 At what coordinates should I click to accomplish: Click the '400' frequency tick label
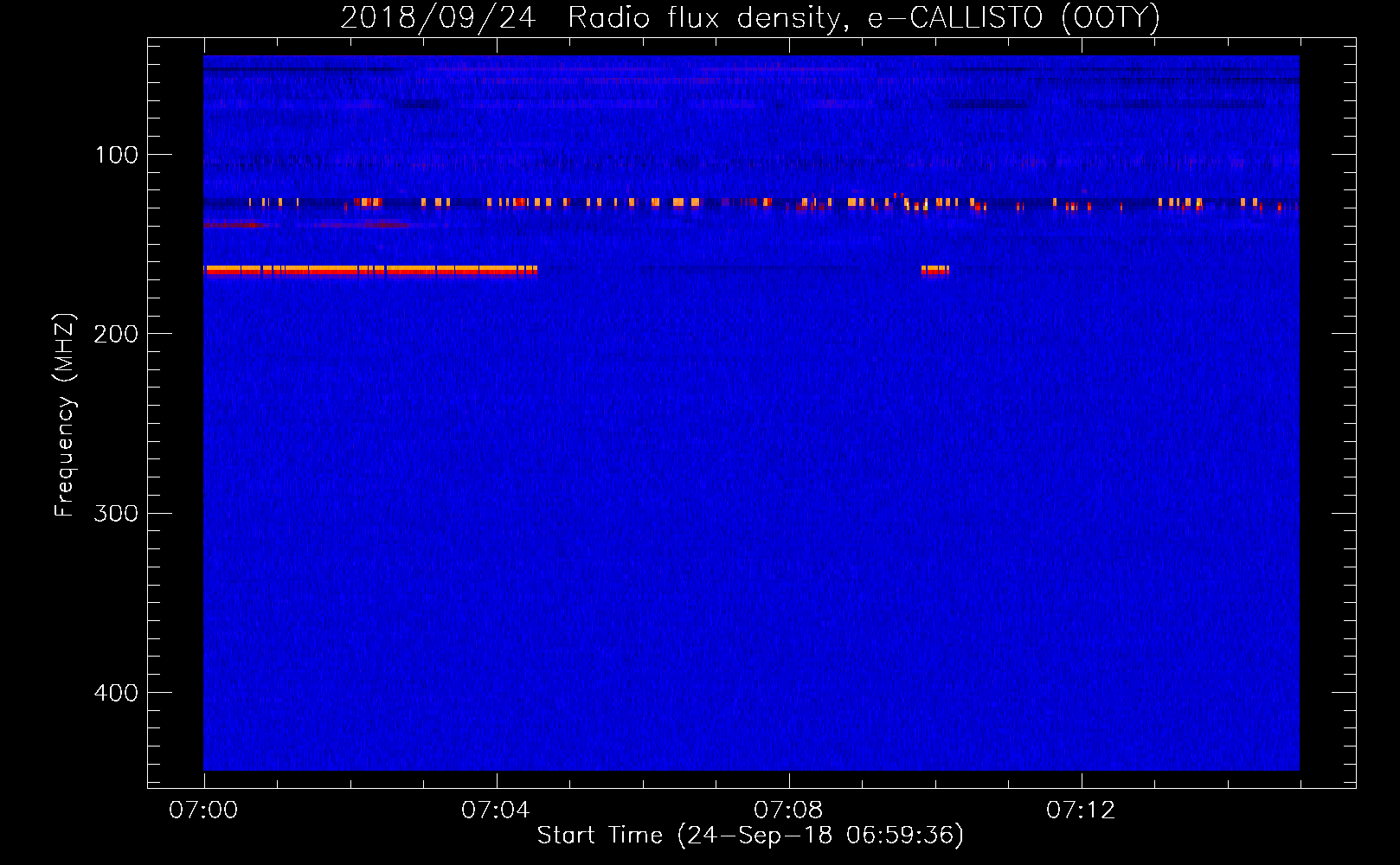tap(116, 693)
